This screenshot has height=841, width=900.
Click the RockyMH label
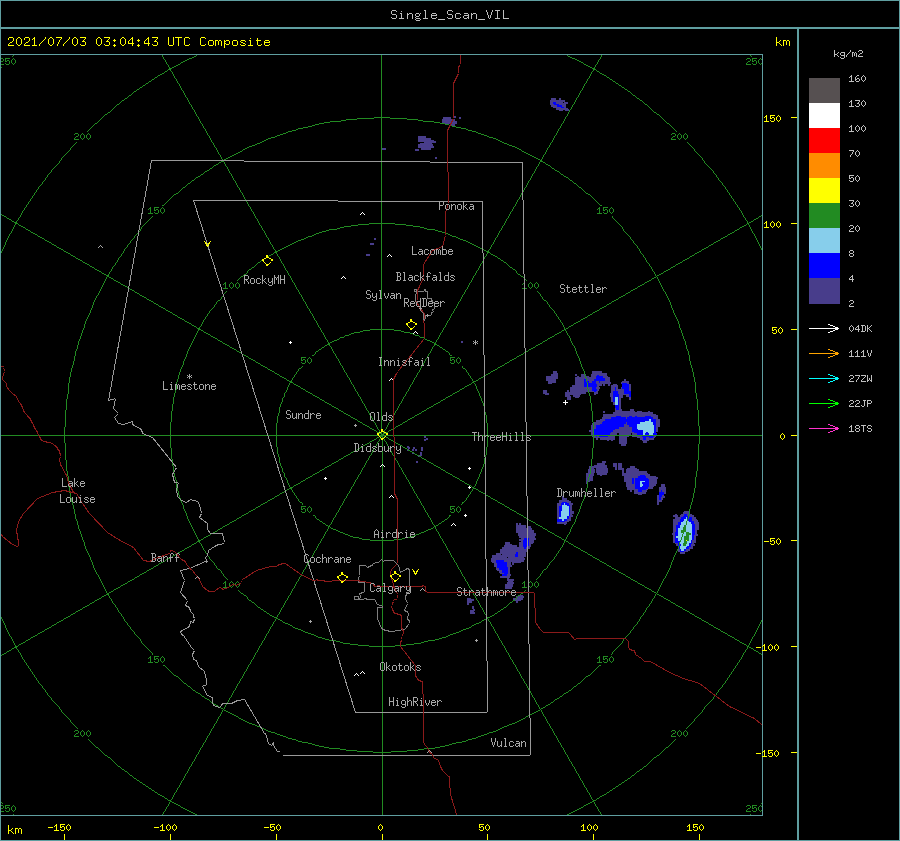click(264, 280)
